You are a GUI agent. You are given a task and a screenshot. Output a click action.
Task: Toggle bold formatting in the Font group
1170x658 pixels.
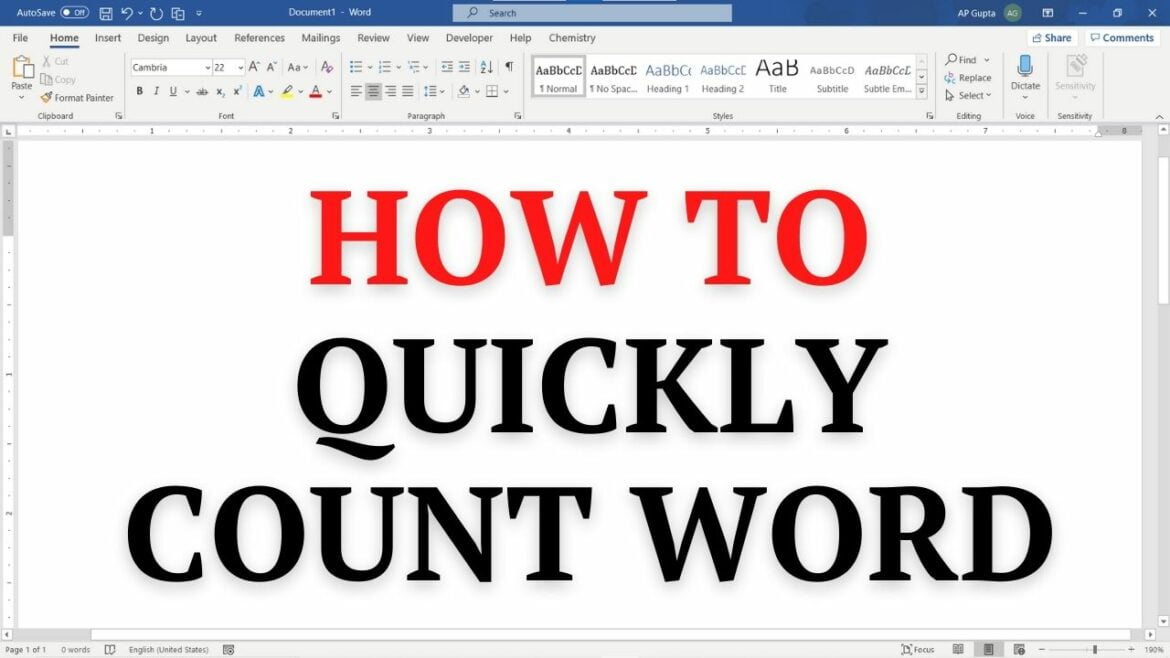(x=139, y=90)
